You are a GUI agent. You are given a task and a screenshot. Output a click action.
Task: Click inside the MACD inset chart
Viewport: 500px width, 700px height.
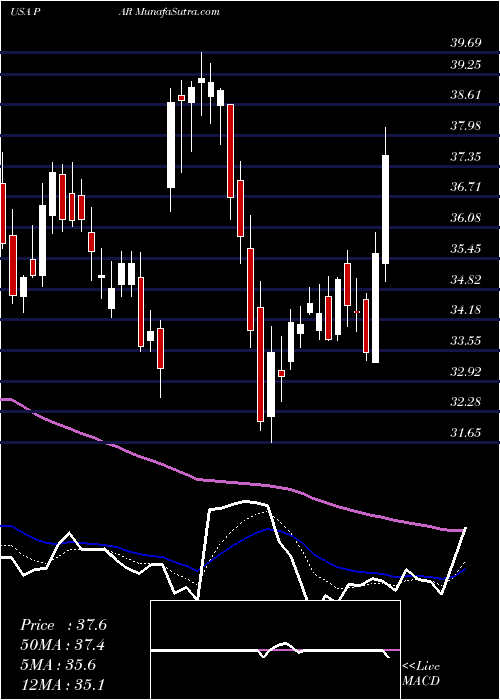[x=276, y=650]
